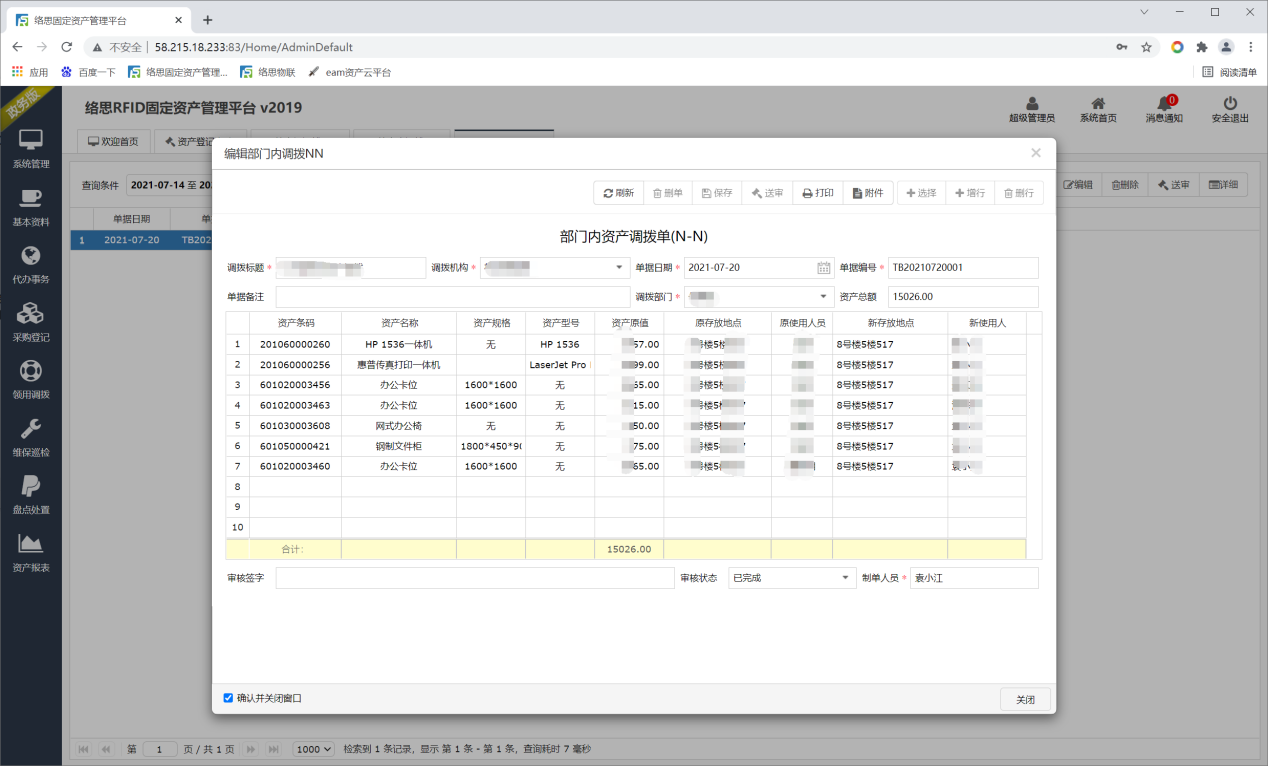
Task: Click the 删行 delete-row button
Action: click(x=1019, y=193)
